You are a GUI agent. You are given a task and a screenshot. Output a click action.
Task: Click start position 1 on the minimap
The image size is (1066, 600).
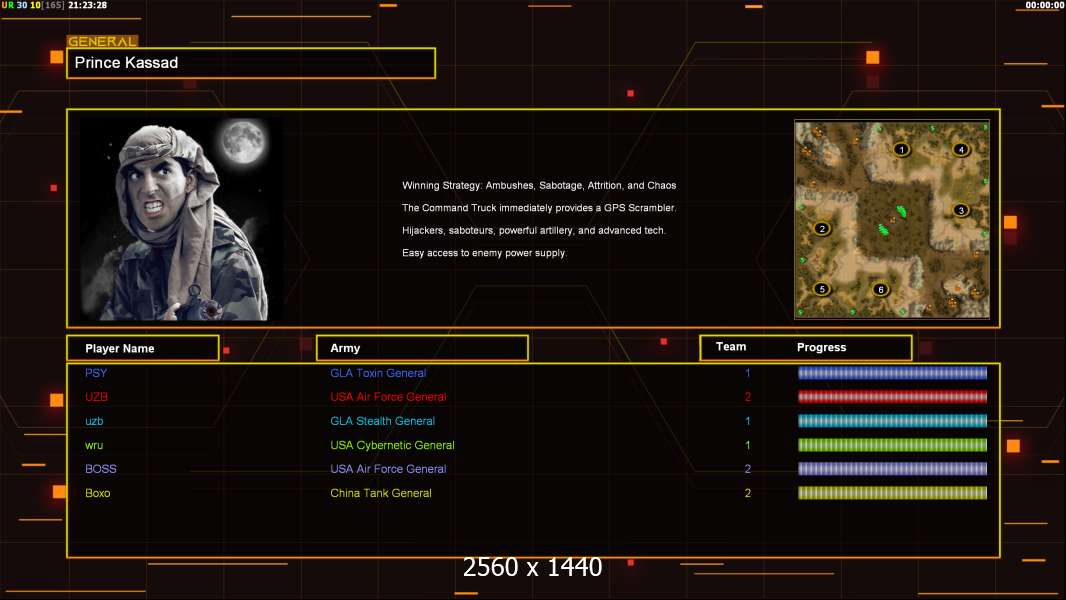(x=901, y=149)
